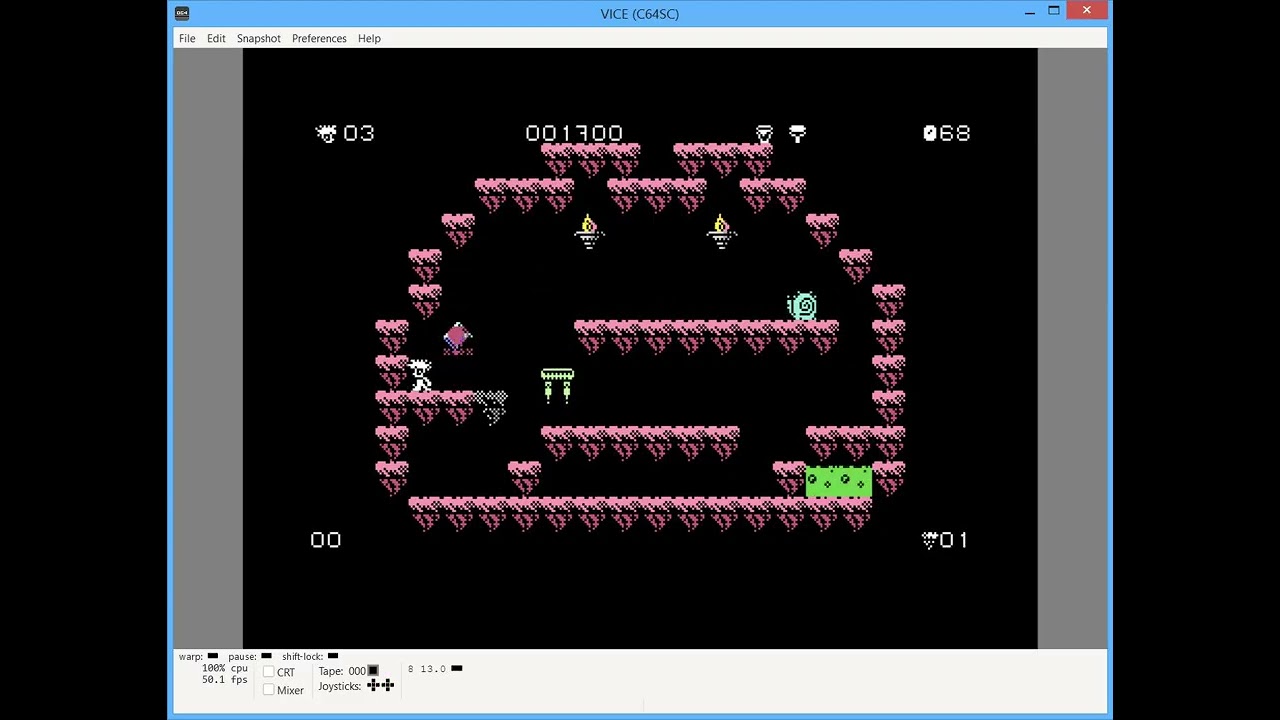Open the Help menu
Image resolution: width=1280 pixels, height=720 pixels.
pos(369,38)
